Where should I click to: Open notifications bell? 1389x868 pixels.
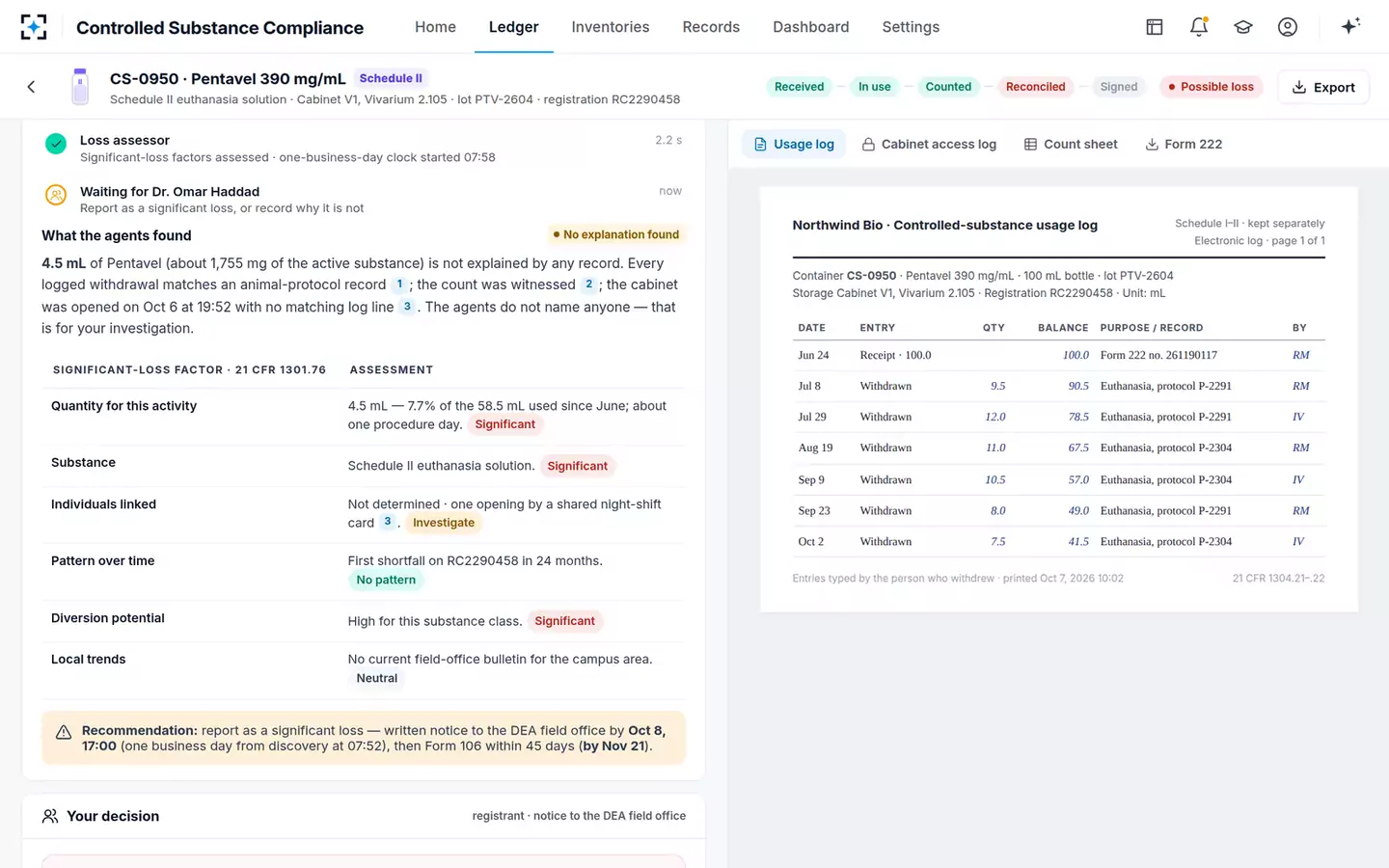click(1198, 27)
